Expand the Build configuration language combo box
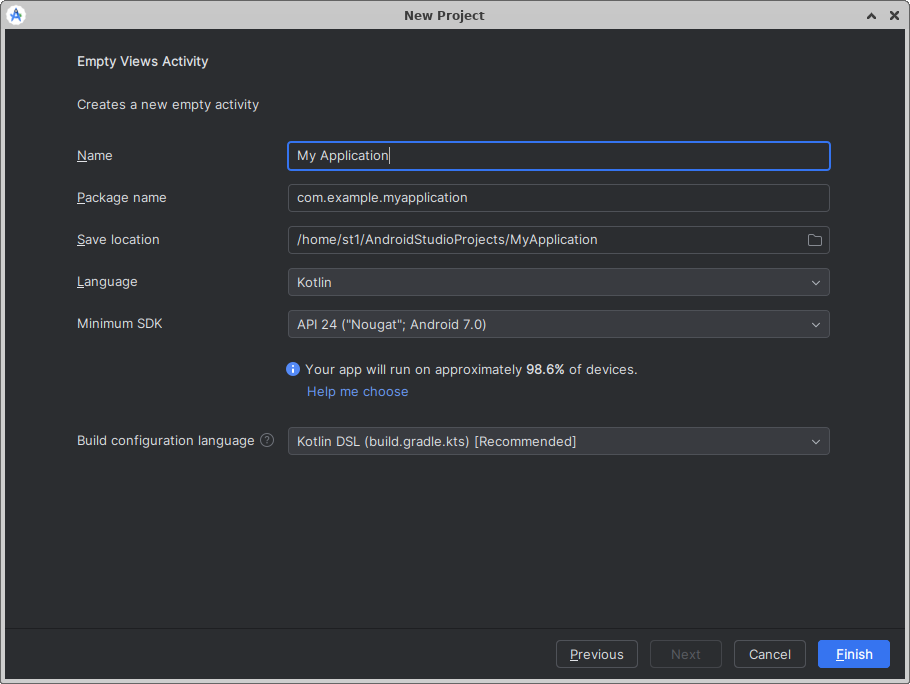The width and height of the screenshot is (910, 684). [x=558, y=441]
